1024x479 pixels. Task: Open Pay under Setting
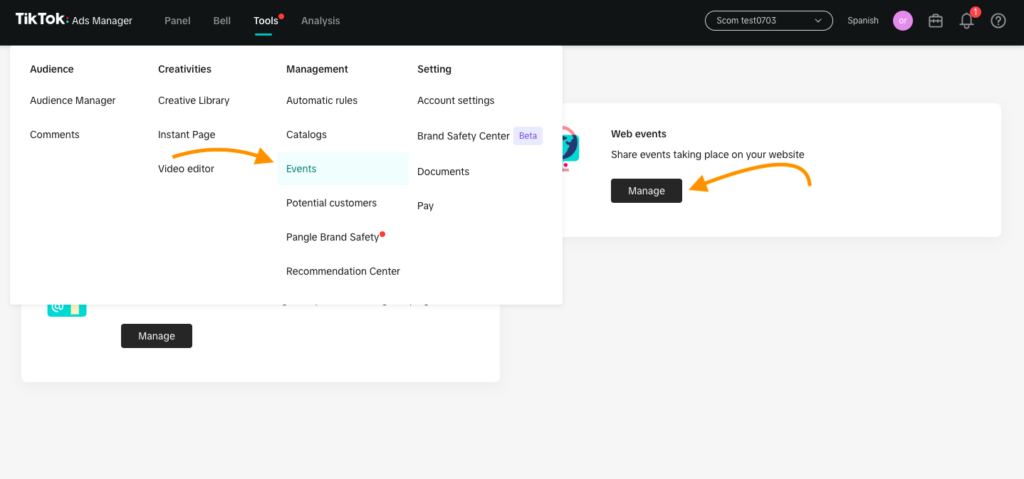[425, 206]
